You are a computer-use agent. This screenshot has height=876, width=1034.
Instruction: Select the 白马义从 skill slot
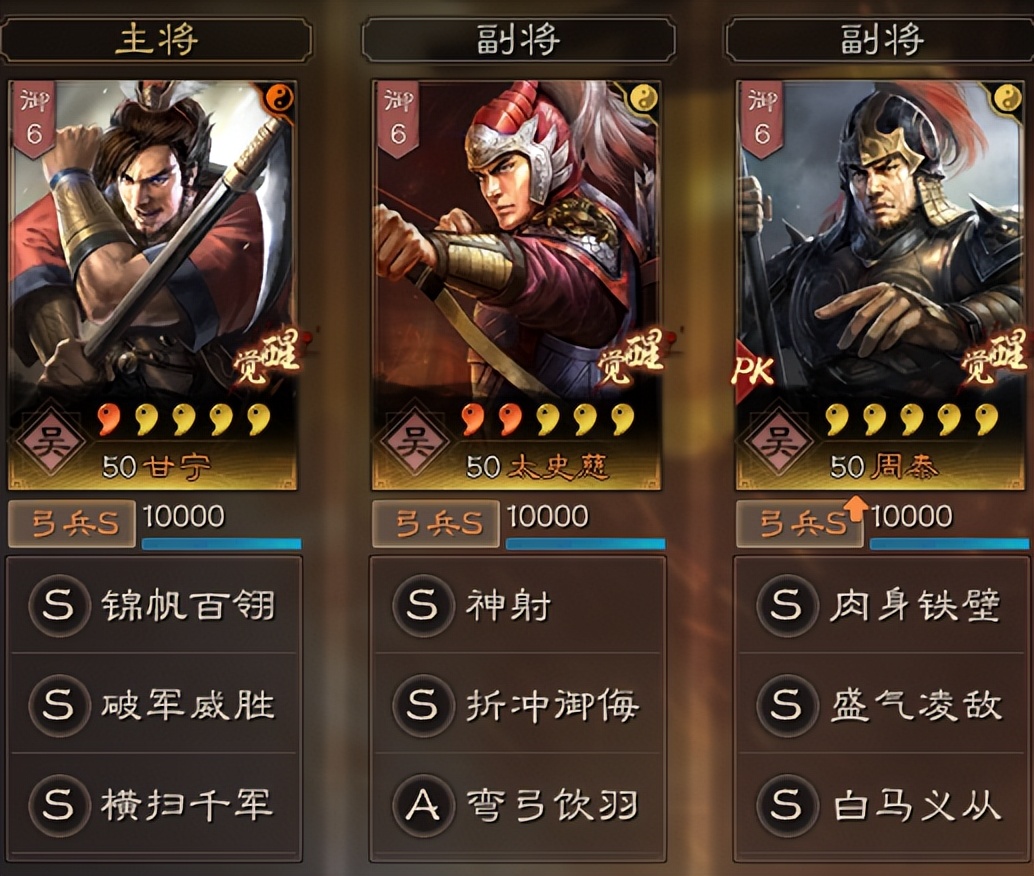882,805
